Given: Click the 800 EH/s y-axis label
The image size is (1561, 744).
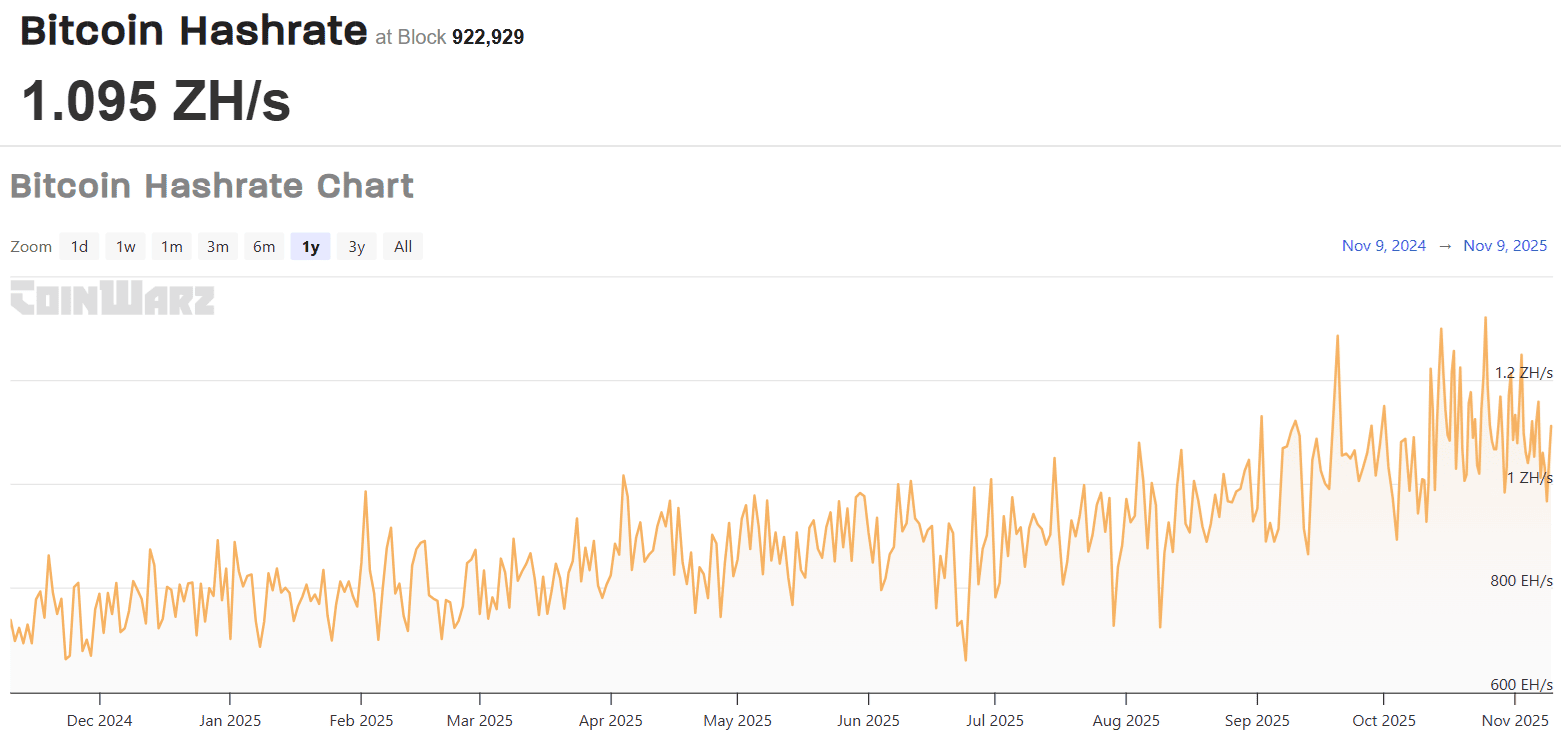Looking at the screenshot, I should (1521, 581).
